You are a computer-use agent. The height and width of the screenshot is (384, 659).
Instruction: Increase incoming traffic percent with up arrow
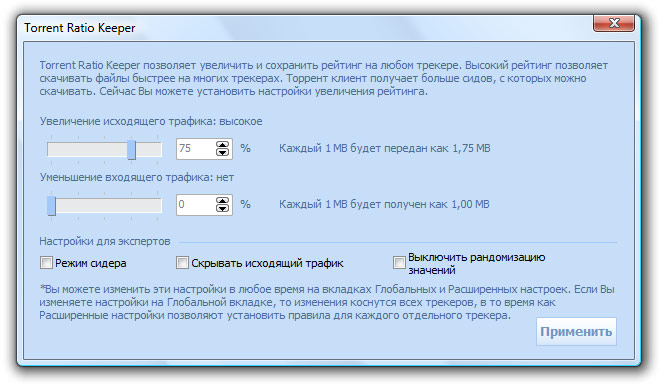(x=222, y=200)
